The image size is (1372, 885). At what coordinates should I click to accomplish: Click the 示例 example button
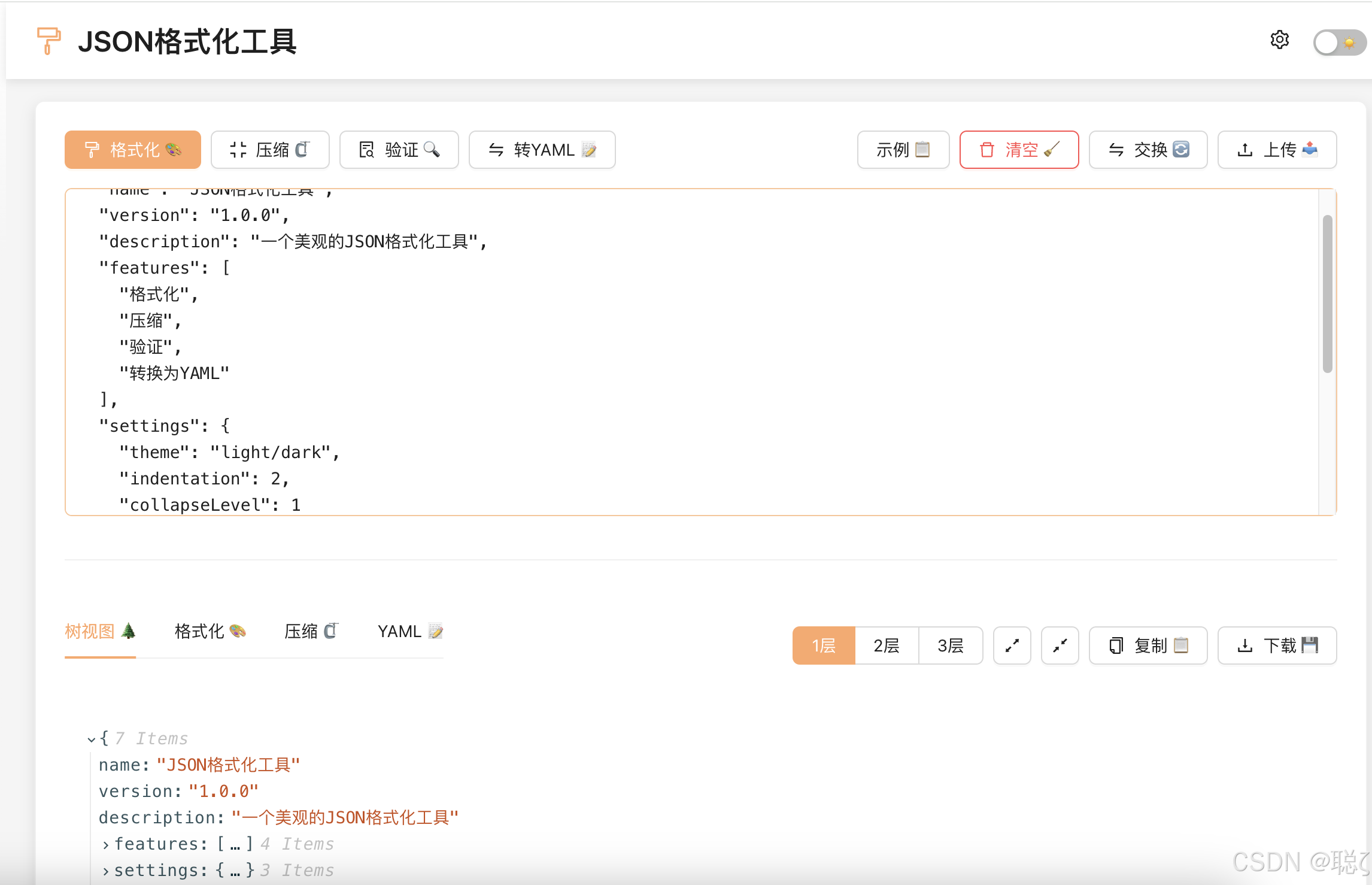(x=903, y=150)
